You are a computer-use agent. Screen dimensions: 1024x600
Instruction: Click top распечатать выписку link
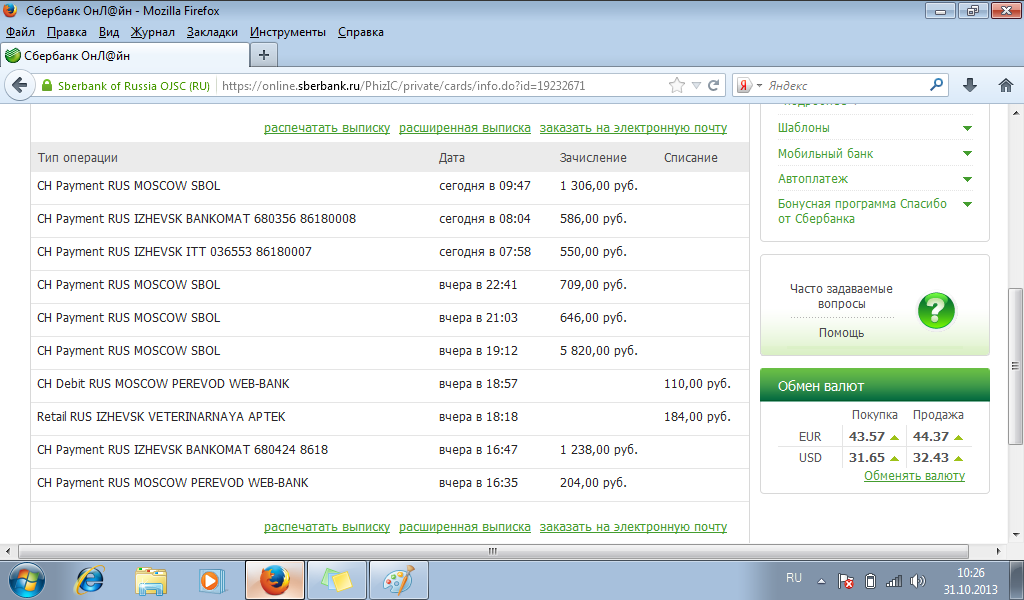coord(327,128)
